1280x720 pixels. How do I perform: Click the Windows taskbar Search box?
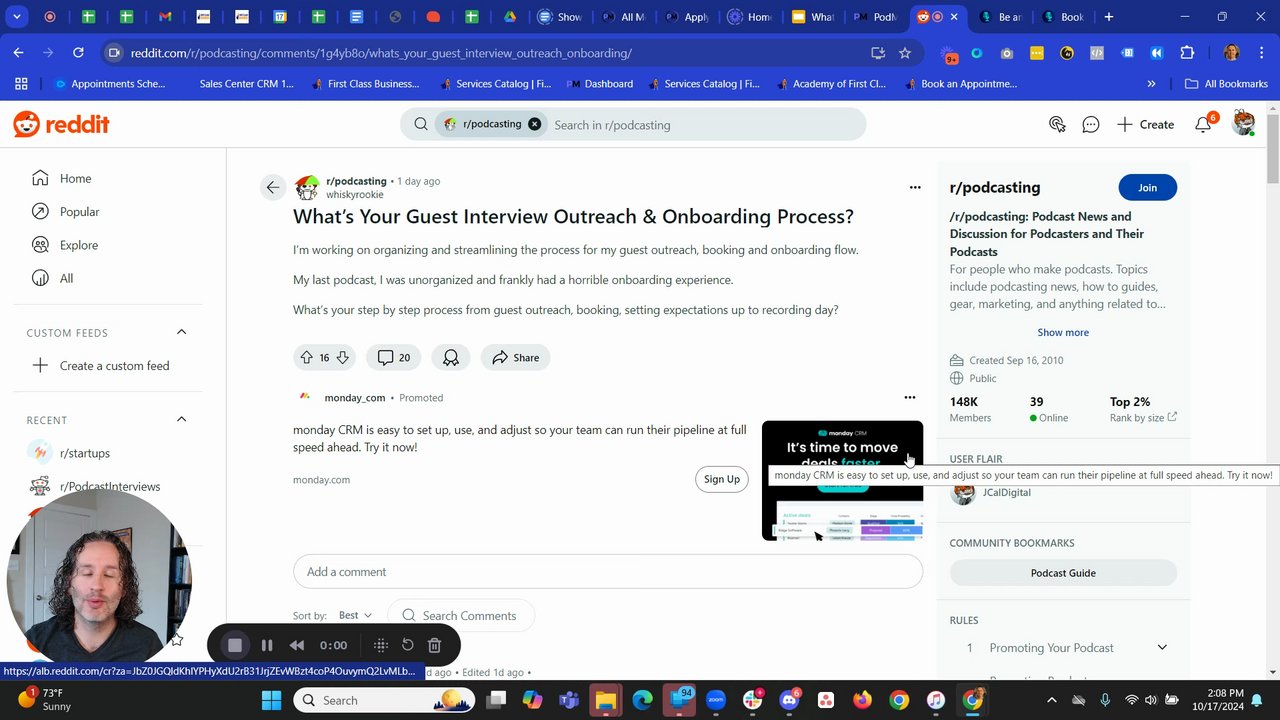point(384,700)
